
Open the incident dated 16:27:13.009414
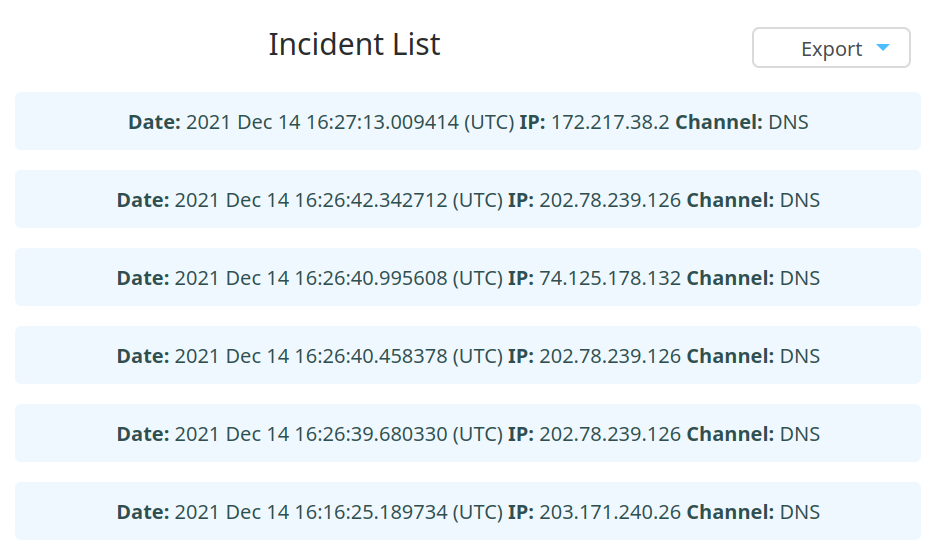[x=468, y=121]
